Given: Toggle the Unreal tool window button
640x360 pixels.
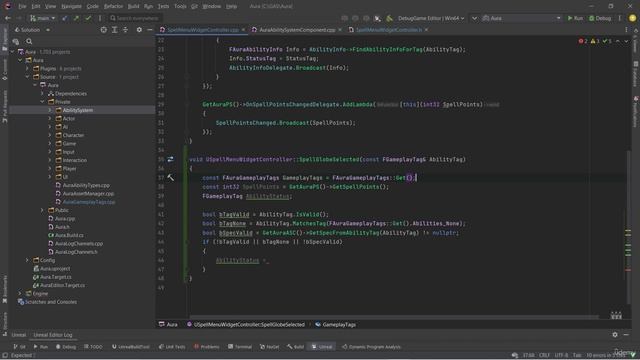Looking at the screenshot, I should click(322, 347).
